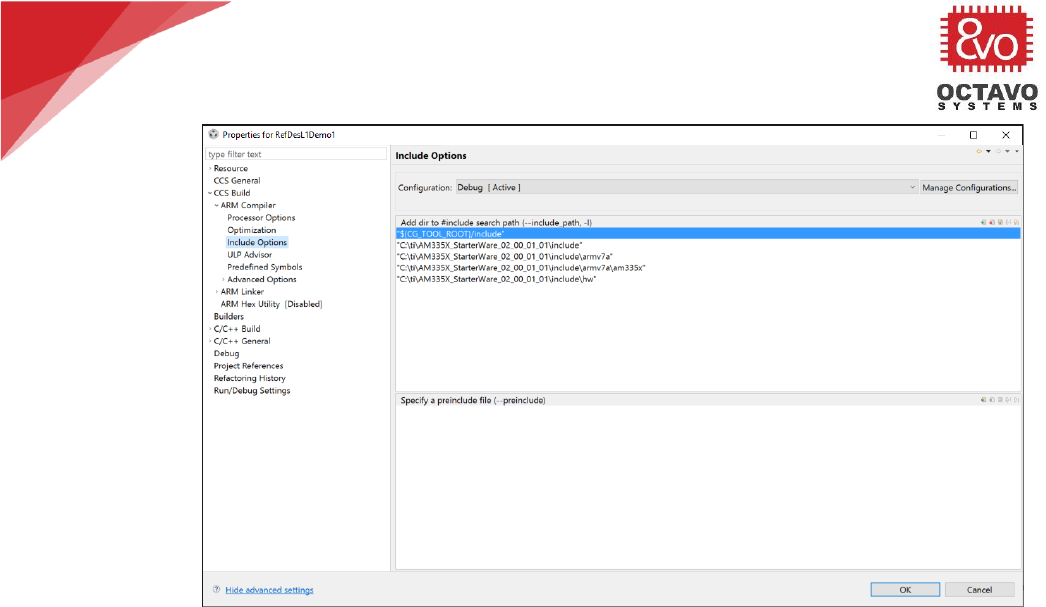Select Project References in the tree

click(x=248, y=366)
